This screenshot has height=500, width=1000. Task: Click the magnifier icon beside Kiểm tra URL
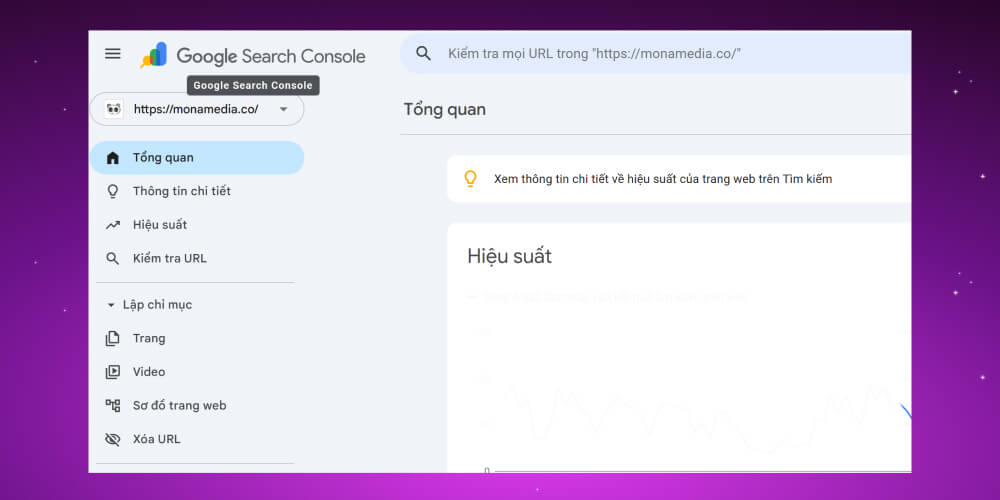[x=113, y=259]
